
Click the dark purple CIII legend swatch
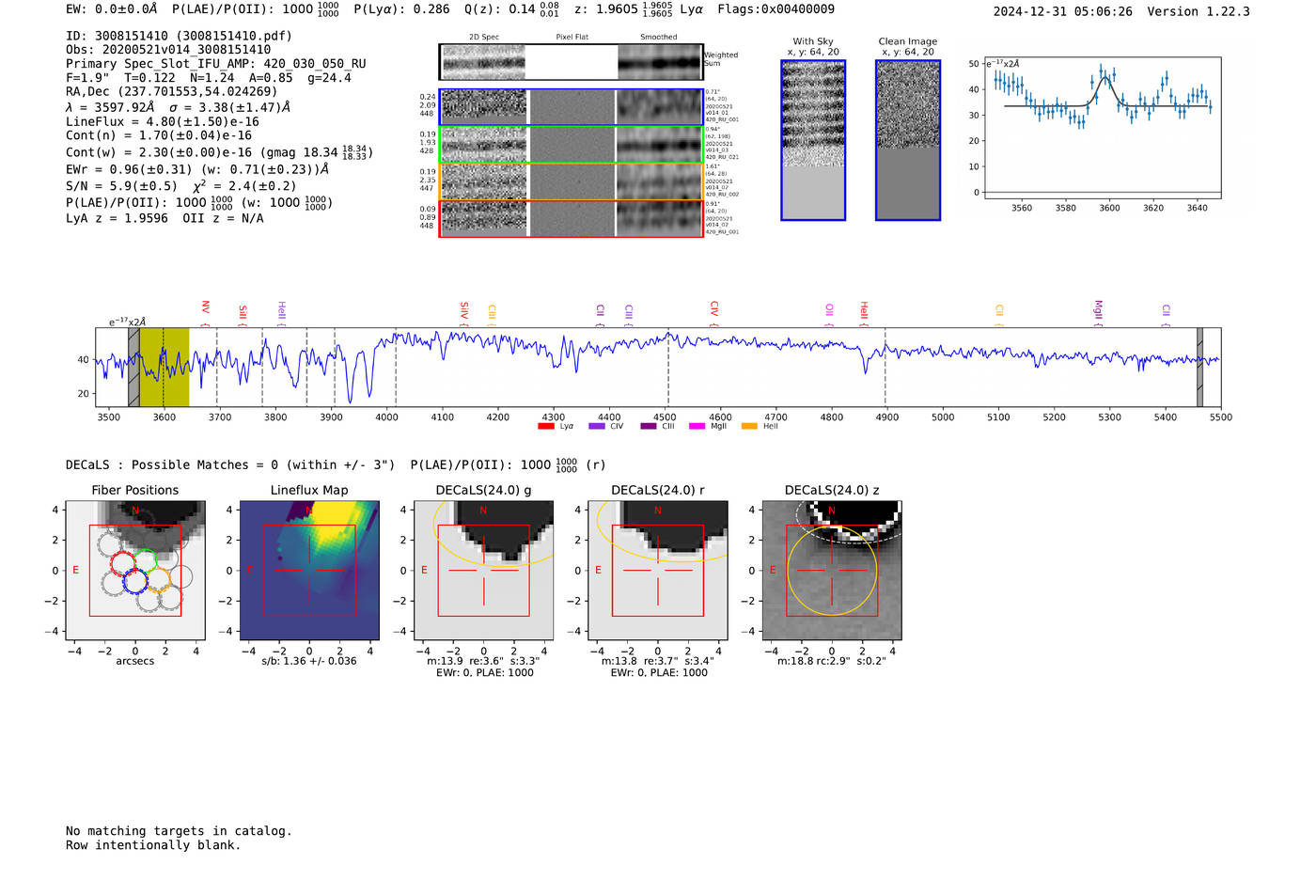pos(649,426)
